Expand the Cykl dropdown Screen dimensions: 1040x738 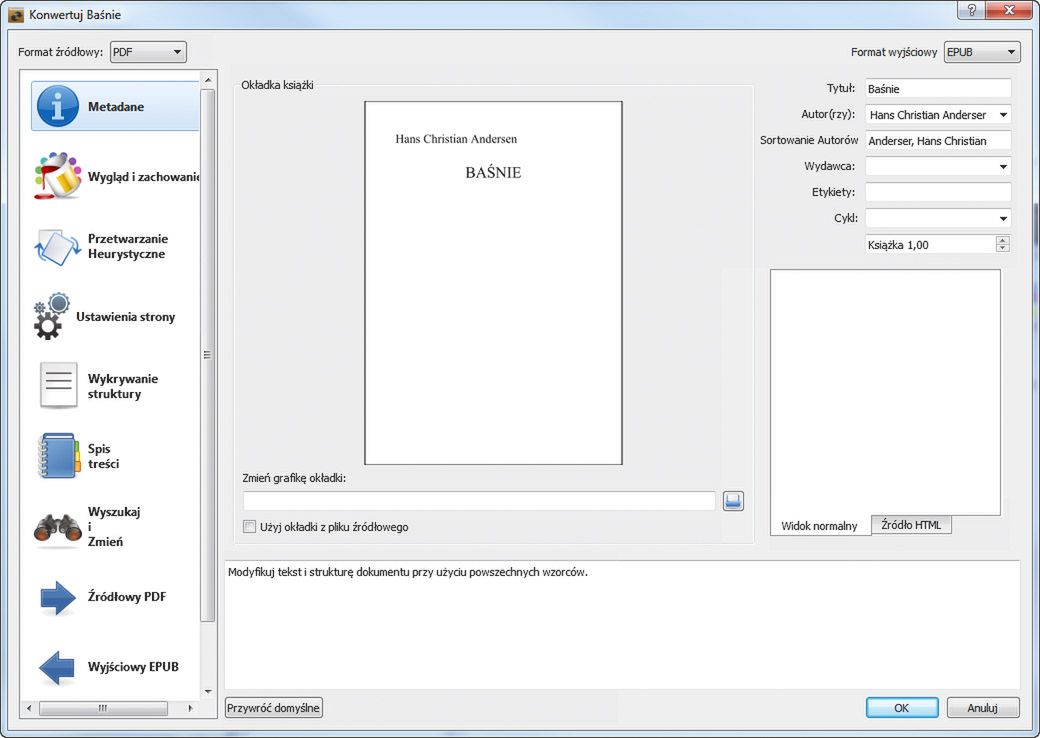[1004, 218]
